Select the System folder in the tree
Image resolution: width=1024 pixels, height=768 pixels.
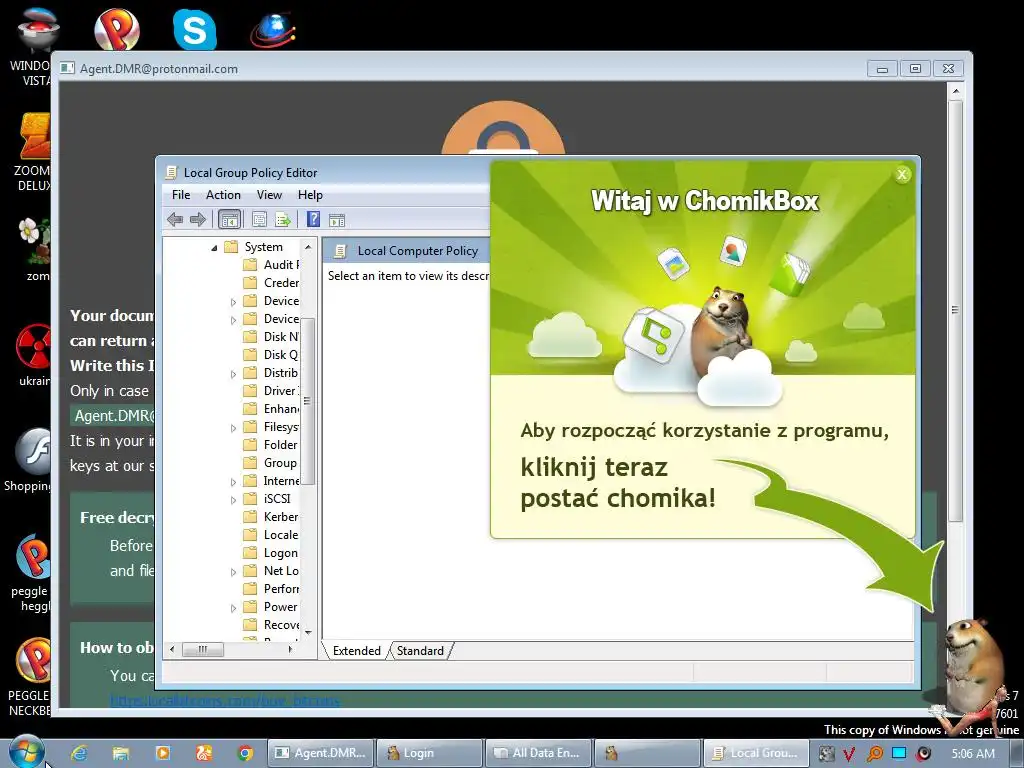pyautogui.click(x=253, y=247)
